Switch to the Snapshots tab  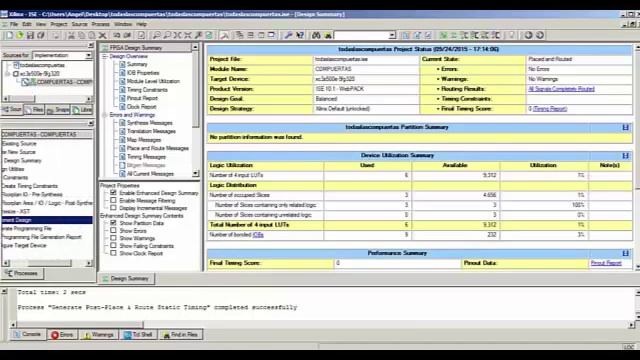coord(58,110)
